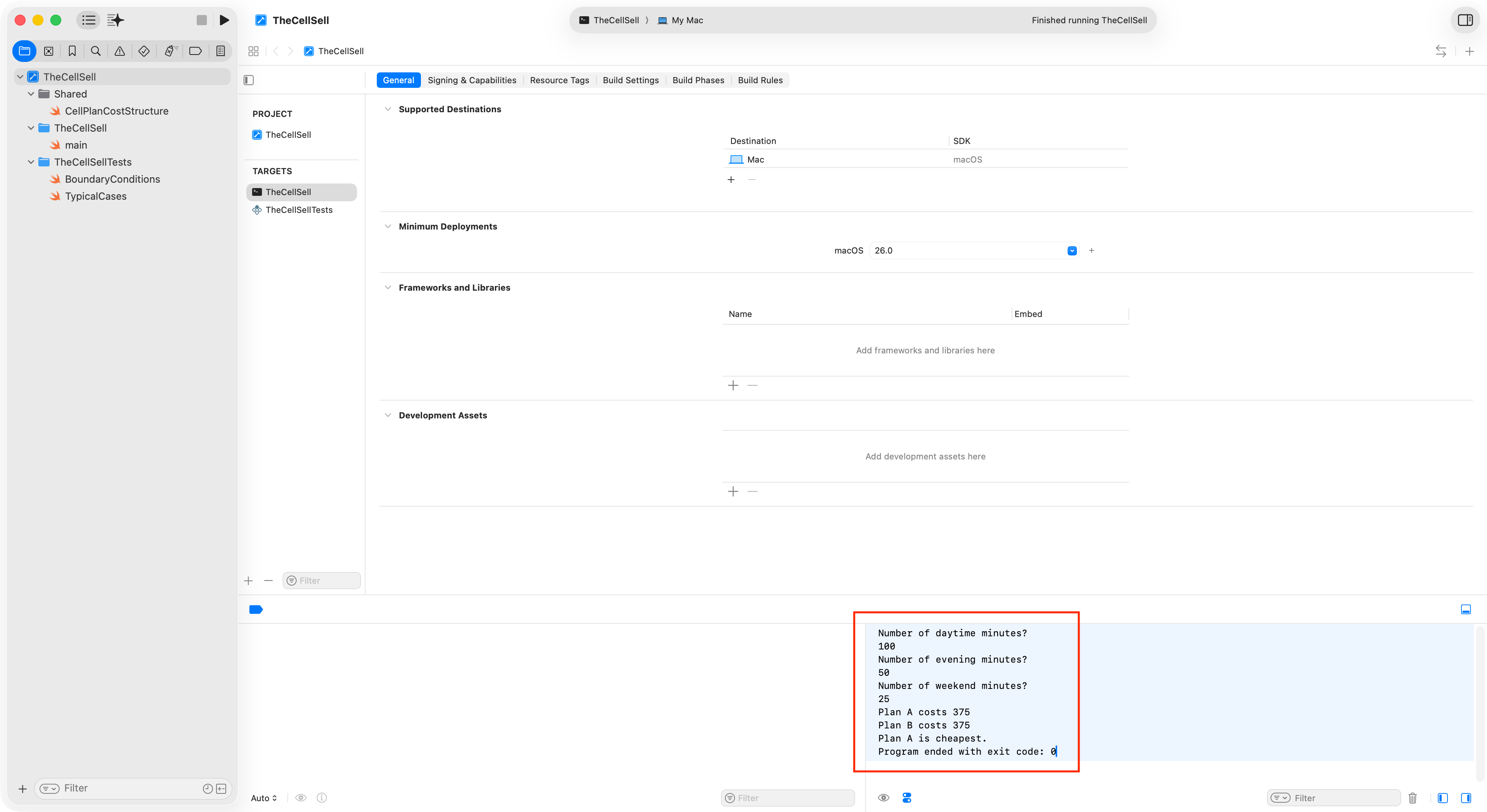Open the CellPlanCostStructure file
The image size is (1487, 812).
[x=116, y=111]
